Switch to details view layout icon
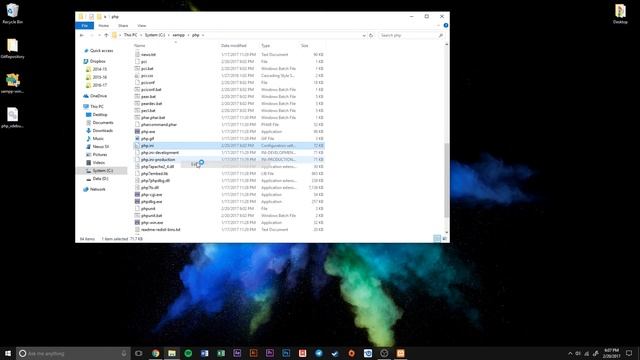 coord(437,239)
